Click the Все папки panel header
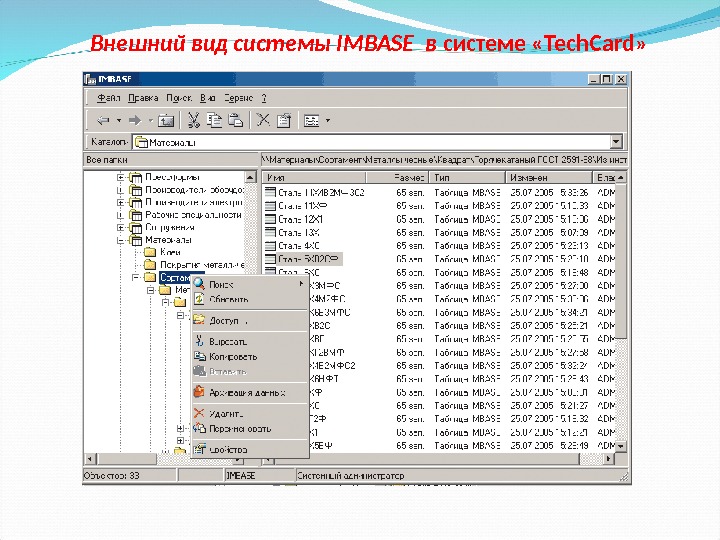This screenshot has width=720, height=540. point(171,160)
